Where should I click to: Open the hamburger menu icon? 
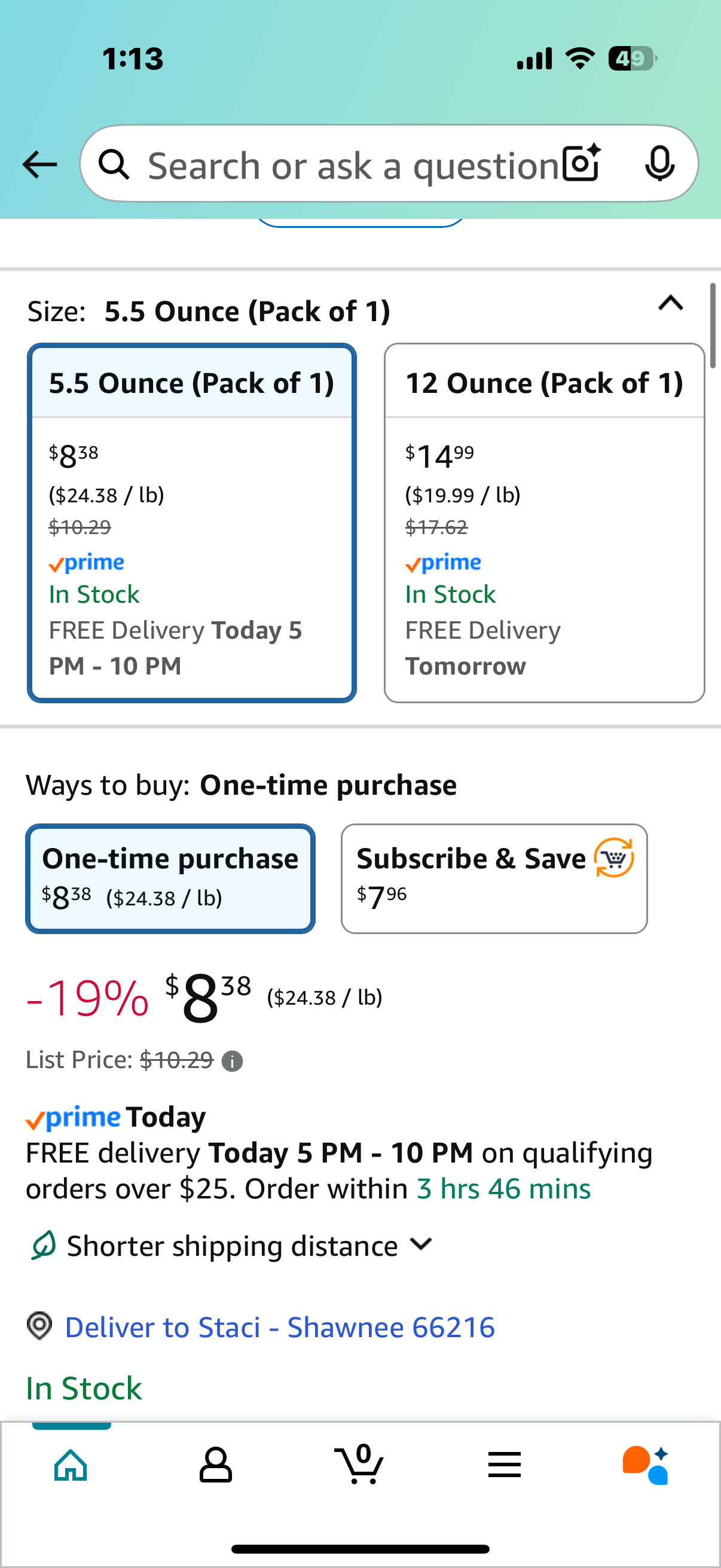pos(505,1464)
